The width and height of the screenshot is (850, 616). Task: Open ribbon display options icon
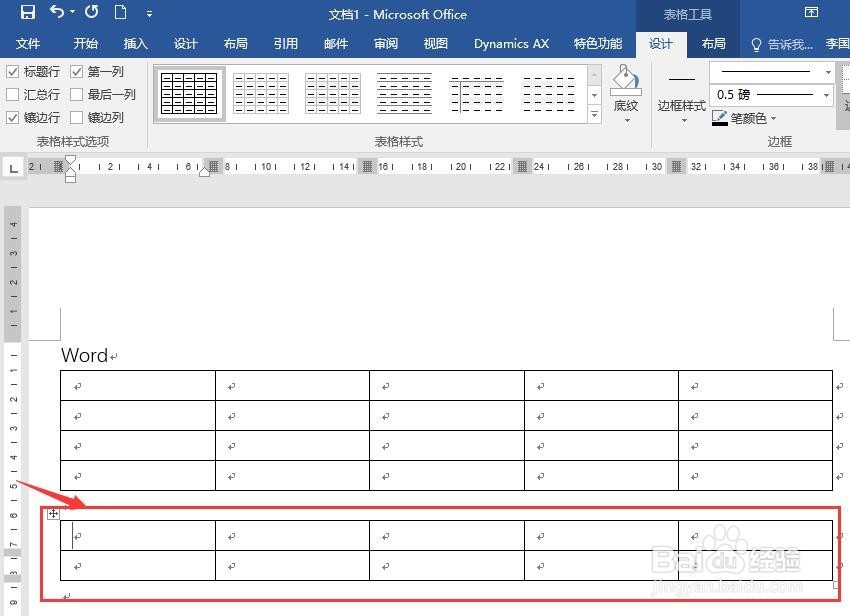[x=811, y=12]
